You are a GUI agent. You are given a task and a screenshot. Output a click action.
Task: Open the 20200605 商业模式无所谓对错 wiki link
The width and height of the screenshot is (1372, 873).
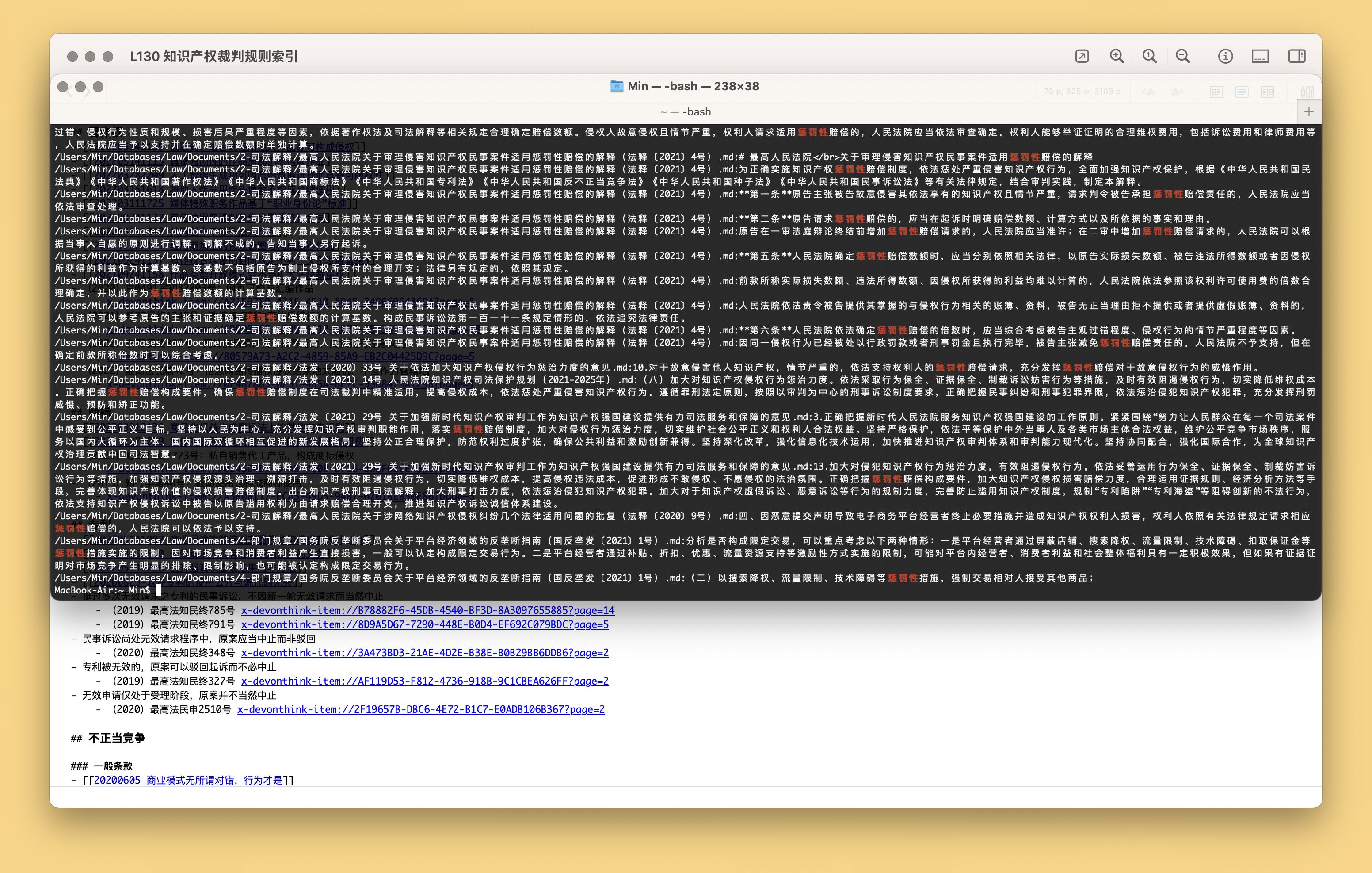188,780
